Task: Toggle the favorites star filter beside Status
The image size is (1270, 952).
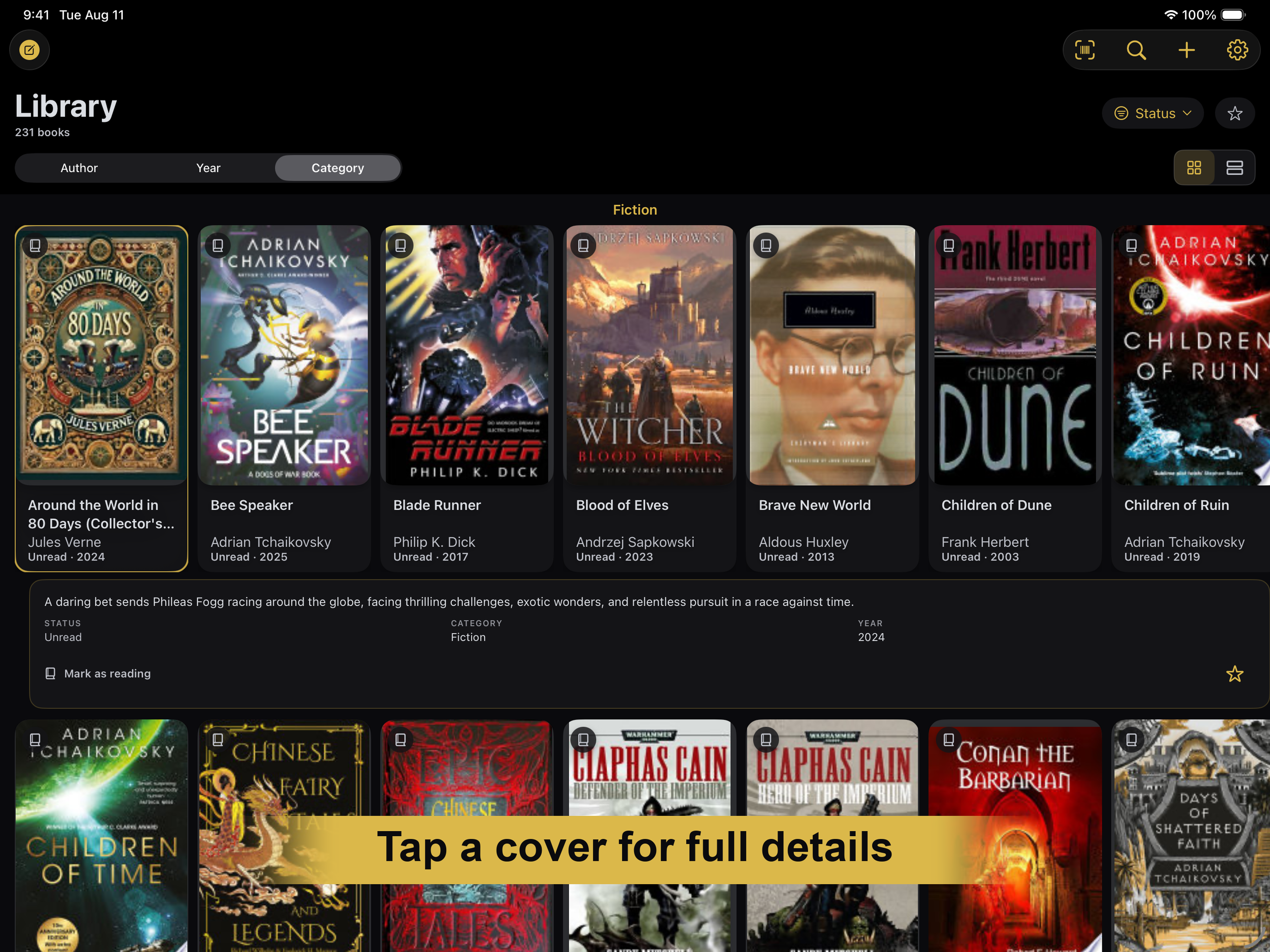Action: click(x=1234, y=113)
